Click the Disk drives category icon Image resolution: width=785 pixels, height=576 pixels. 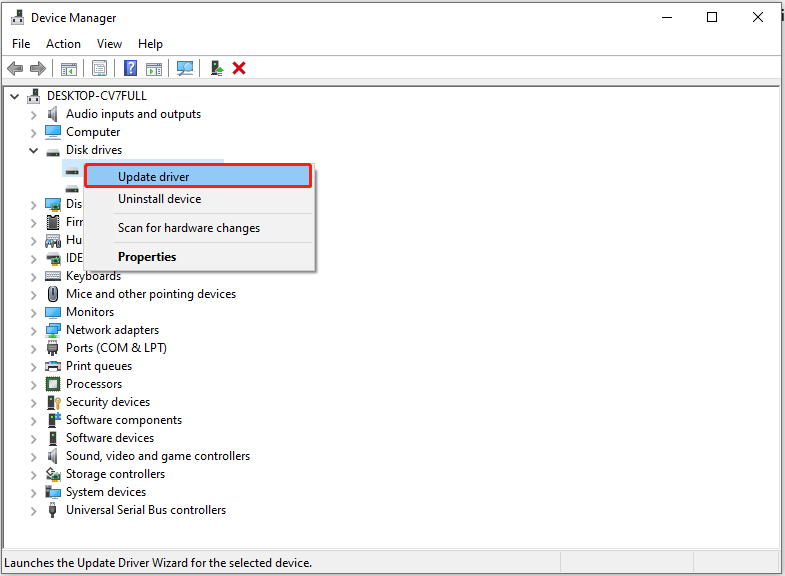(x=53, y=152)
